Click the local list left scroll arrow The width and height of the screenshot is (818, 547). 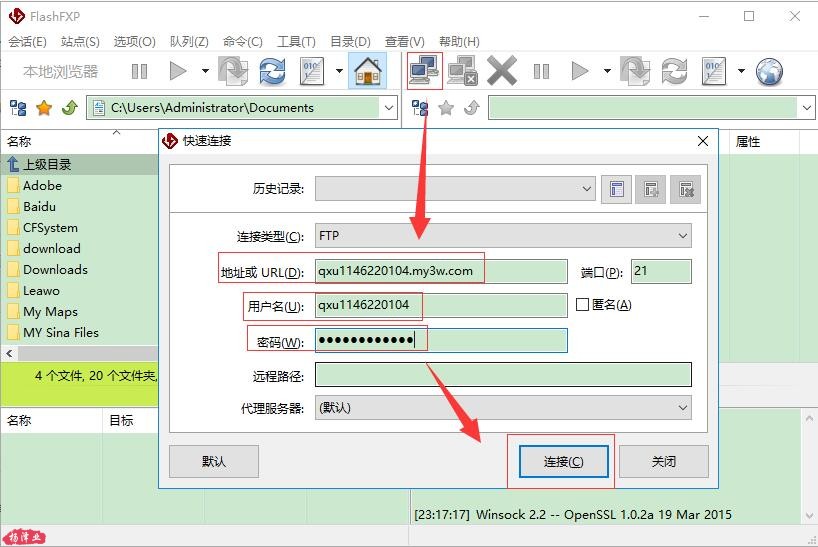(9, 353)
